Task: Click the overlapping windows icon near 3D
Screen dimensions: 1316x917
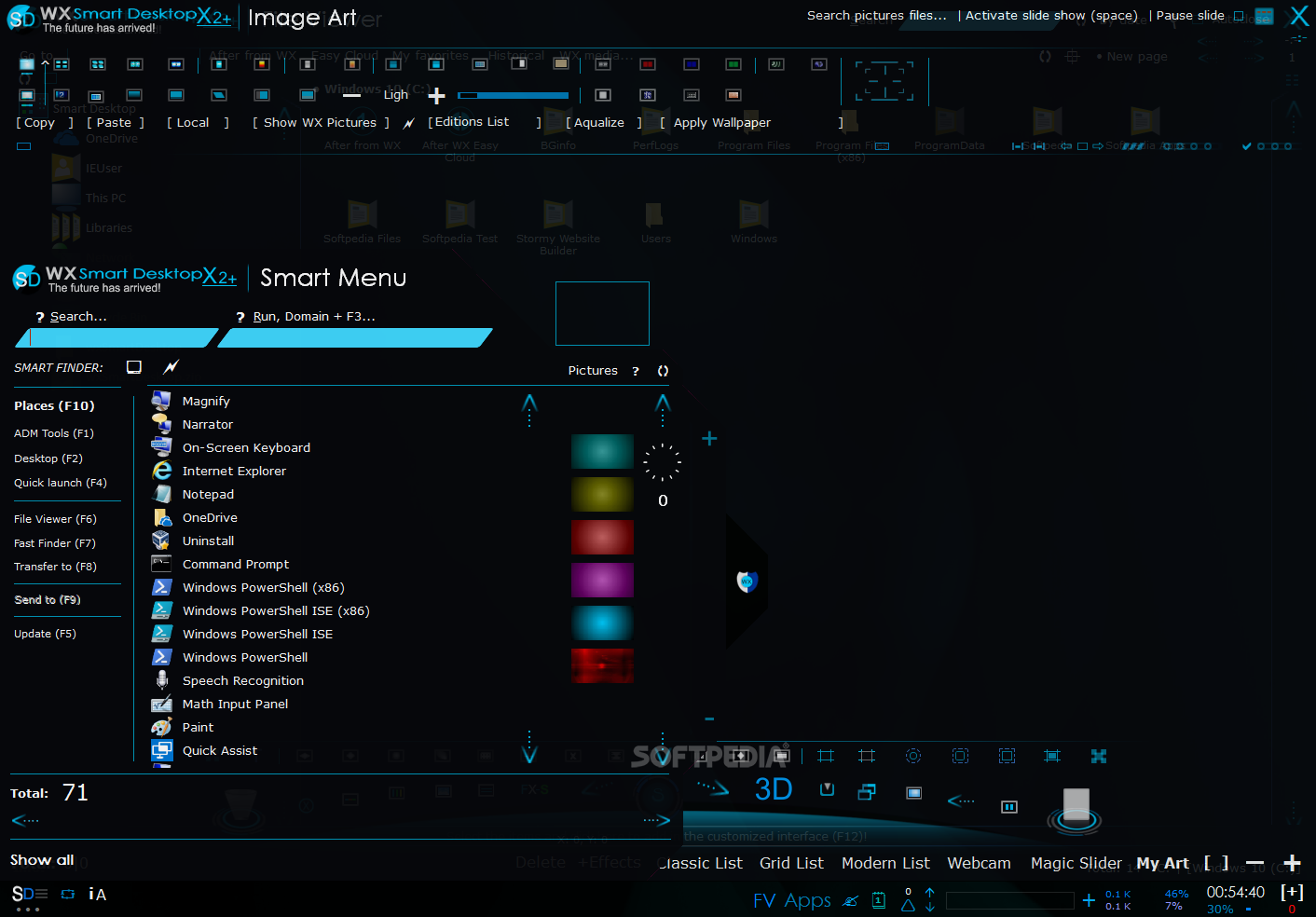Action: pos(867,792)
